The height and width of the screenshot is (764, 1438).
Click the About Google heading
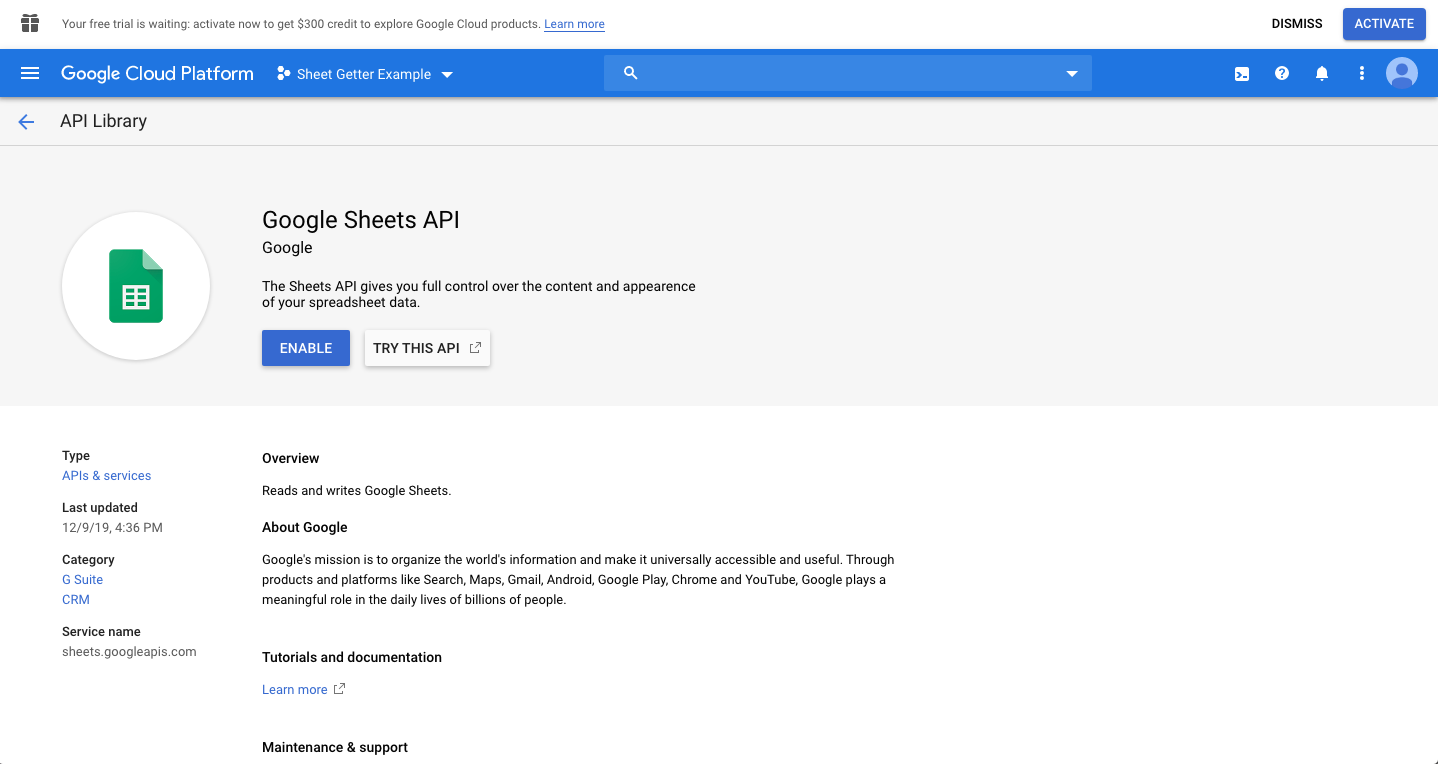pos(305,527)
